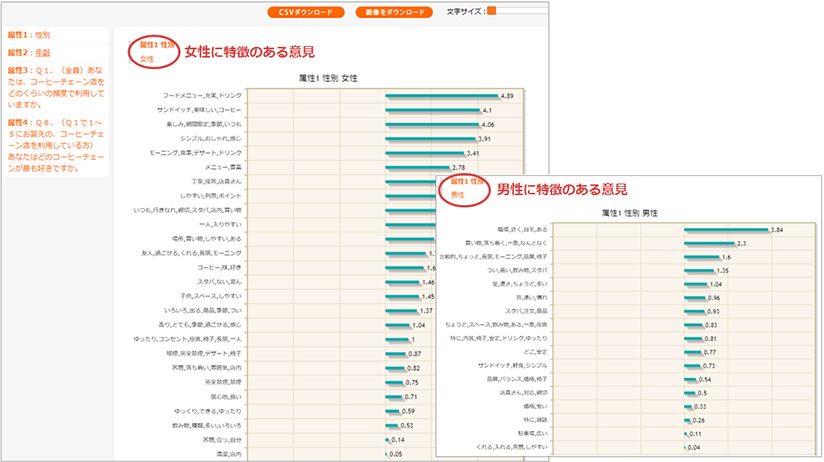Viewport: 824px width, 462px height.
Task: Click label サンドイッチ,美味しい,コーヒー
Action: [199, 110]
